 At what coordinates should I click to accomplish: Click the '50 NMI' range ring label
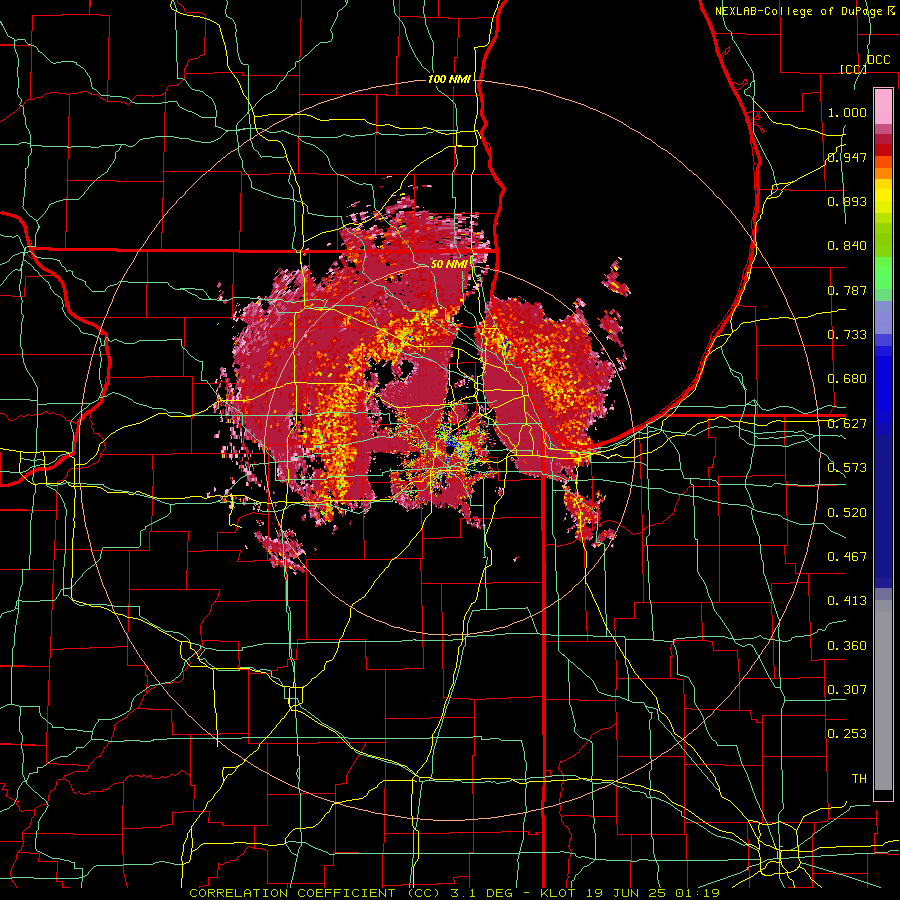(x=449, y=265)
